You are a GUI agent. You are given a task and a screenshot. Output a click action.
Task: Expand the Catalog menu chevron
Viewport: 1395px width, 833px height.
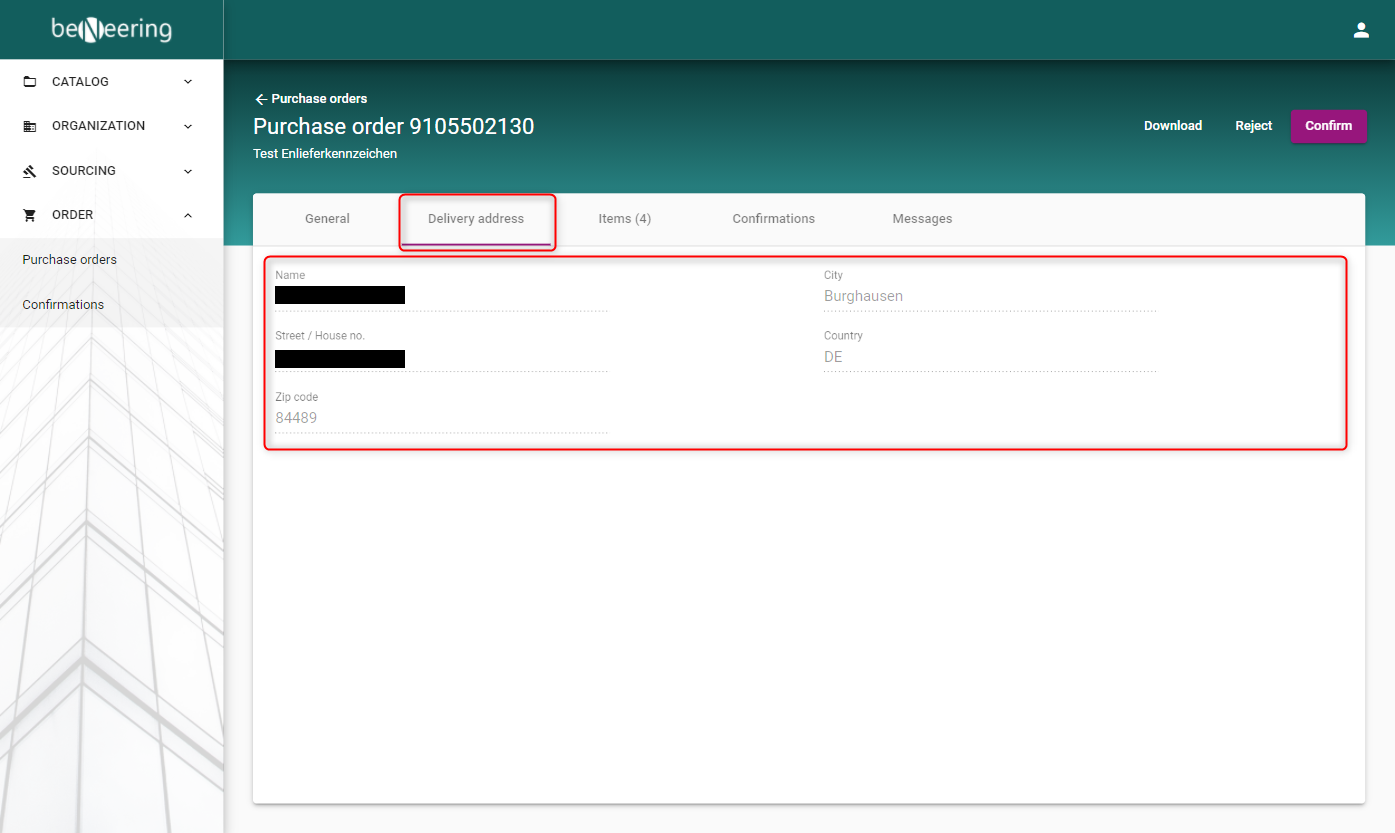(x=188, y=82)
